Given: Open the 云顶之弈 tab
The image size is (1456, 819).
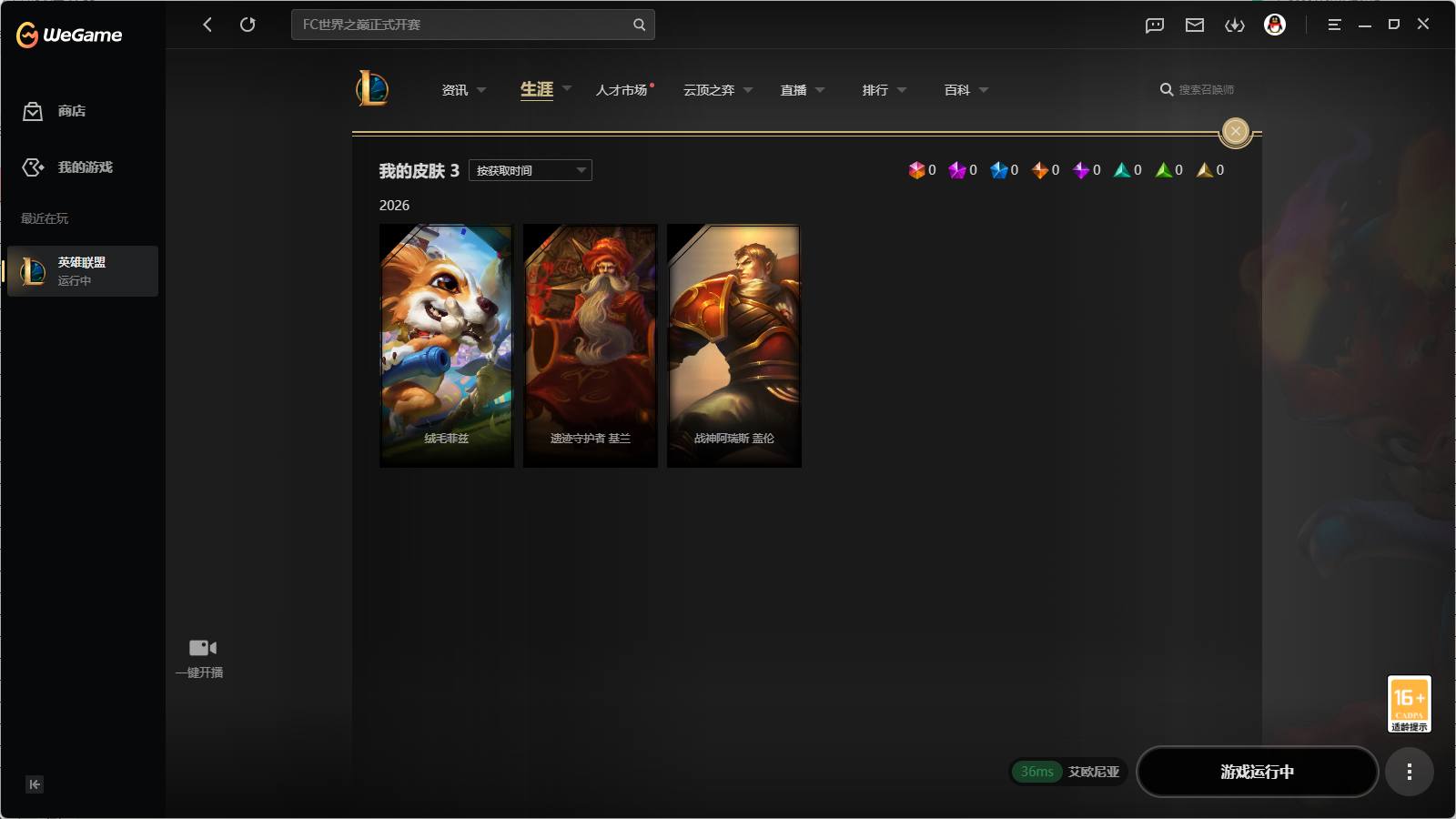Looking at the screenshot, I should (709, 90).
